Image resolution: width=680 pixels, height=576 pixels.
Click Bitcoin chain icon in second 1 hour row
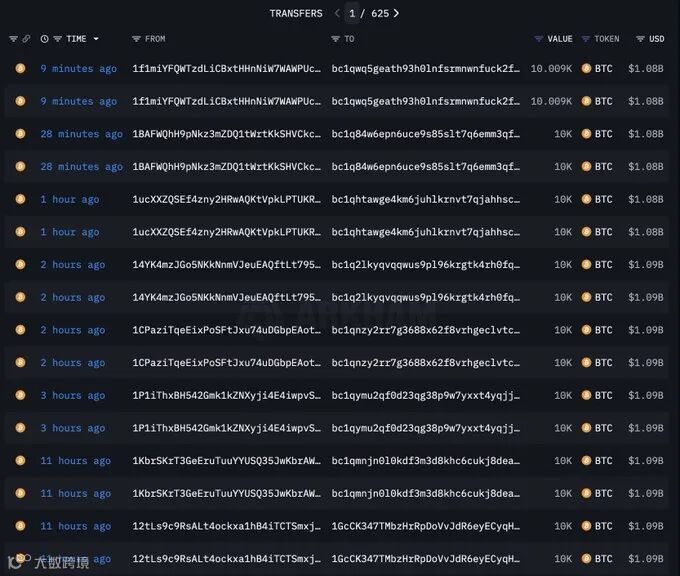tap(20, 232)
